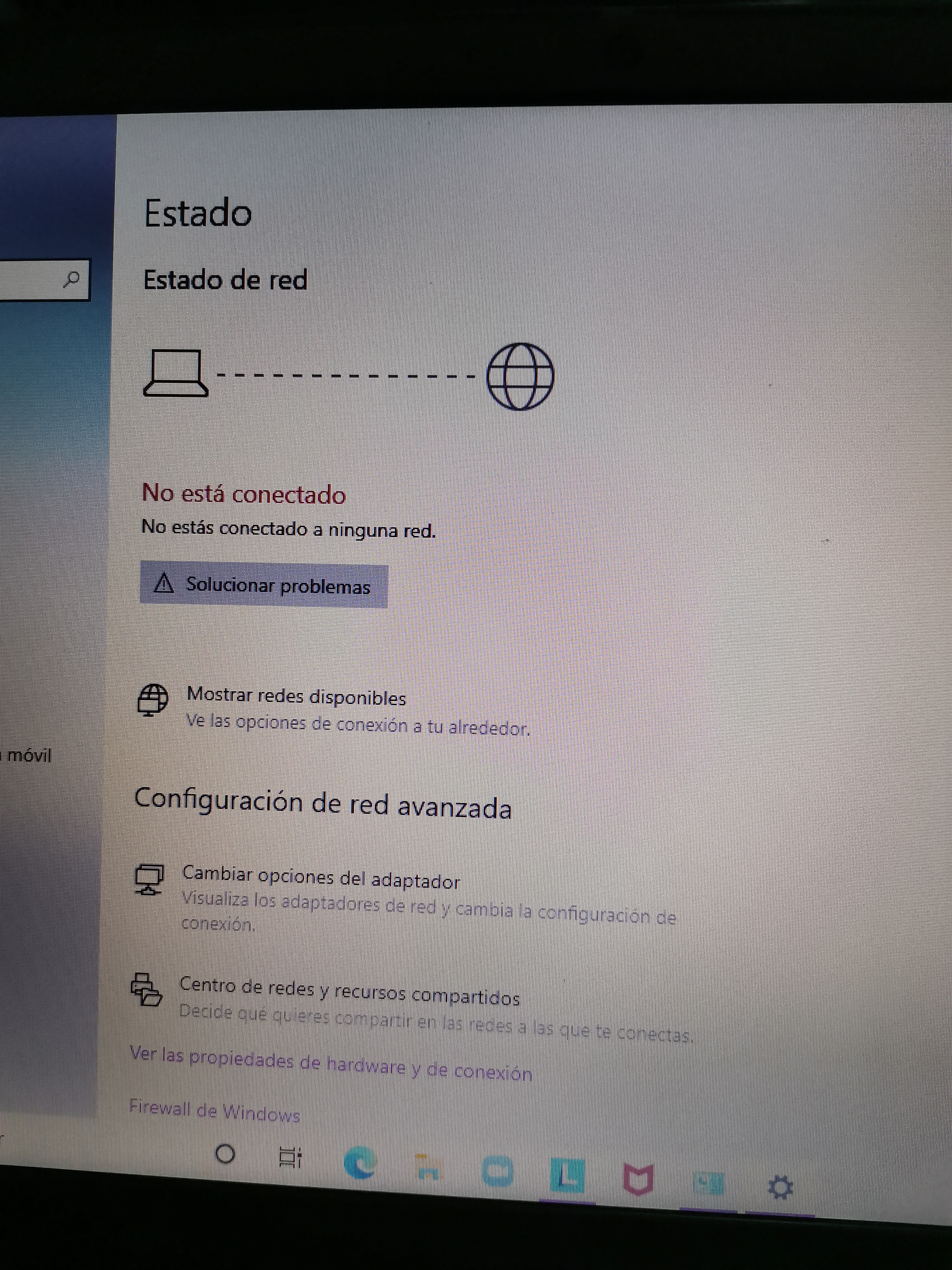
Task: Open Centro de redes y recursos compartidos
Action: point(349,992)
